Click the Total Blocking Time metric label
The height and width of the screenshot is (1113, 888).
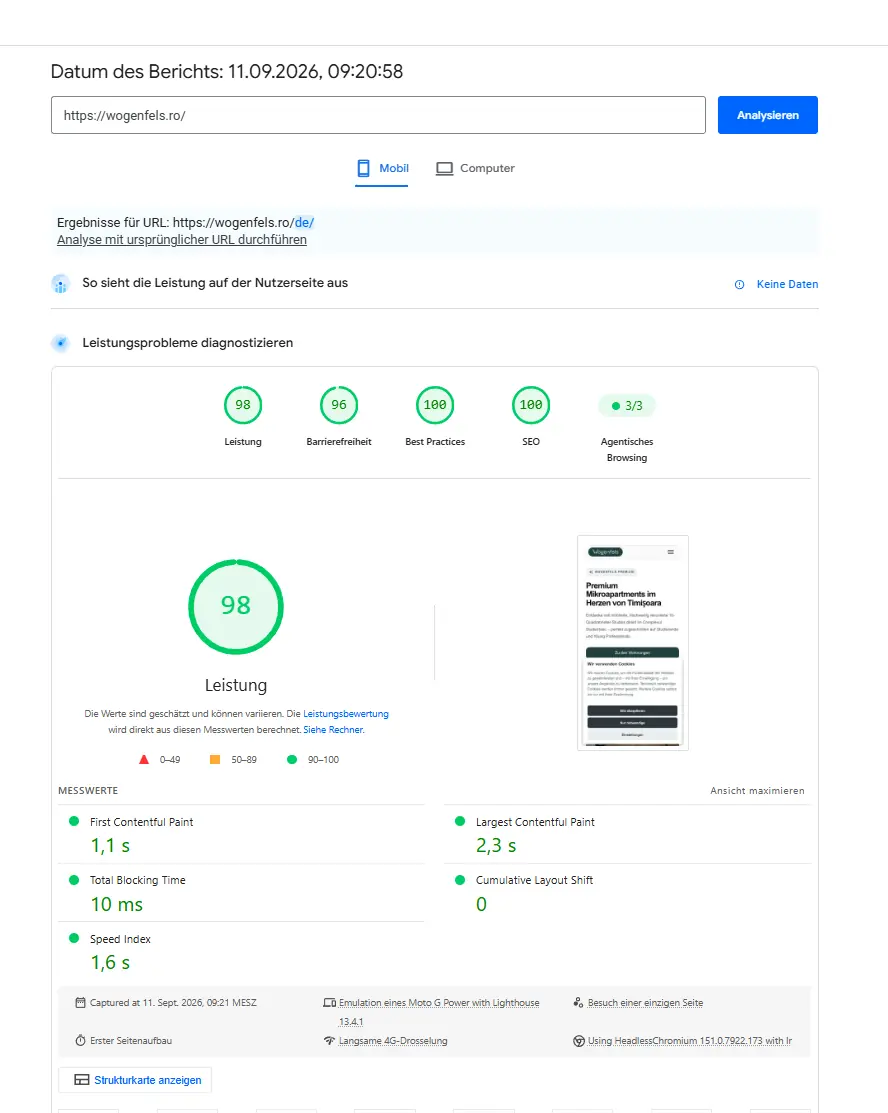(x=138, y=880)
